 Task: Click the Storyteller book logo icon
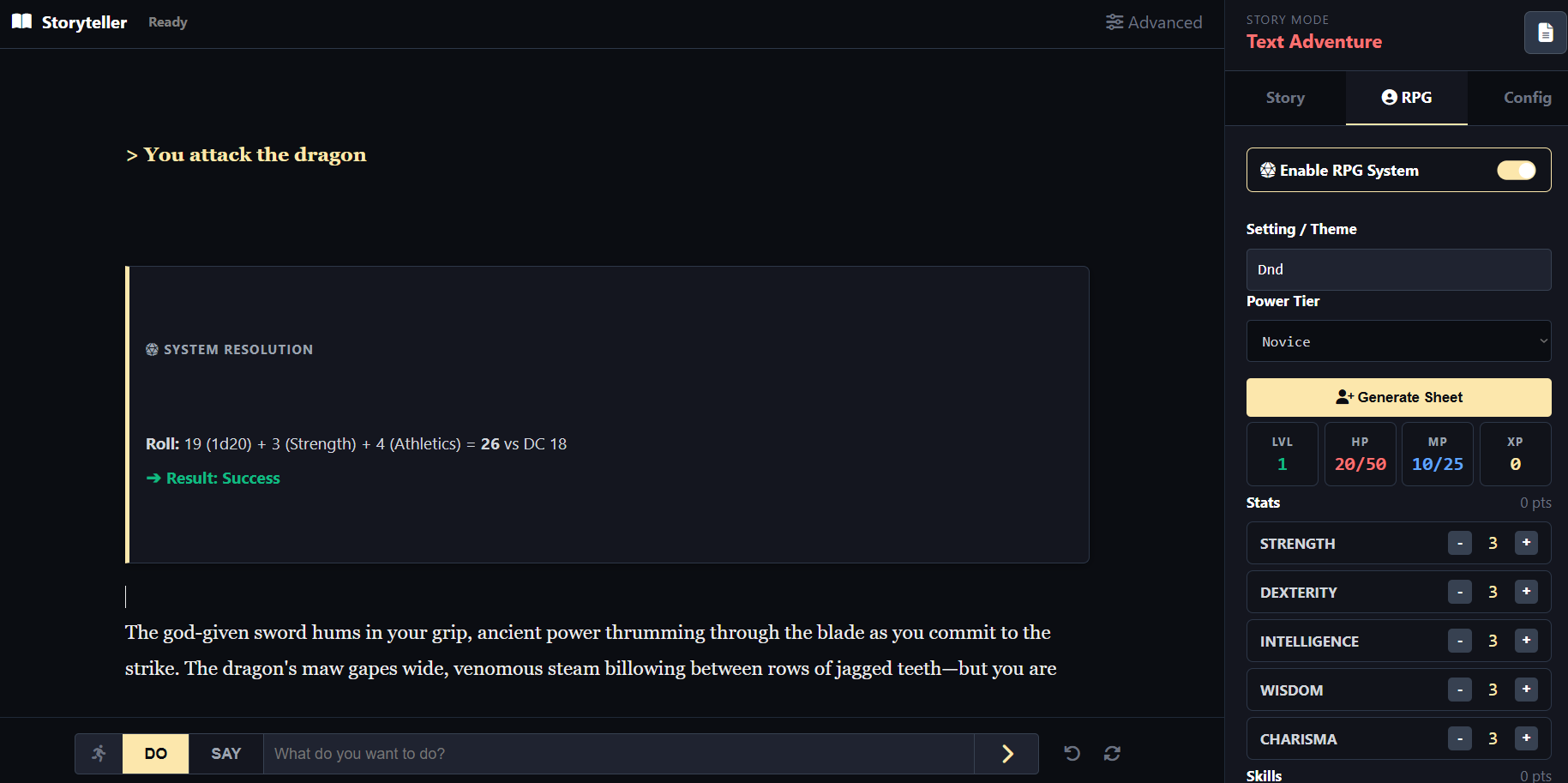click(22, 21)
